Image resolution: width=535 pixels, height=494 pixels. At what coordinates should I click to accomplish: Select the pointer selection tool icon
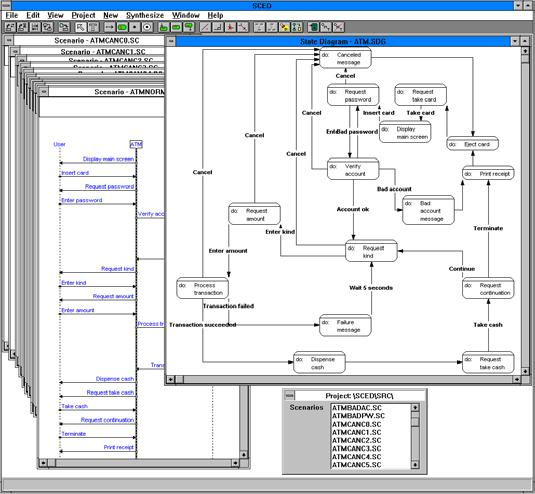[80, 27]
